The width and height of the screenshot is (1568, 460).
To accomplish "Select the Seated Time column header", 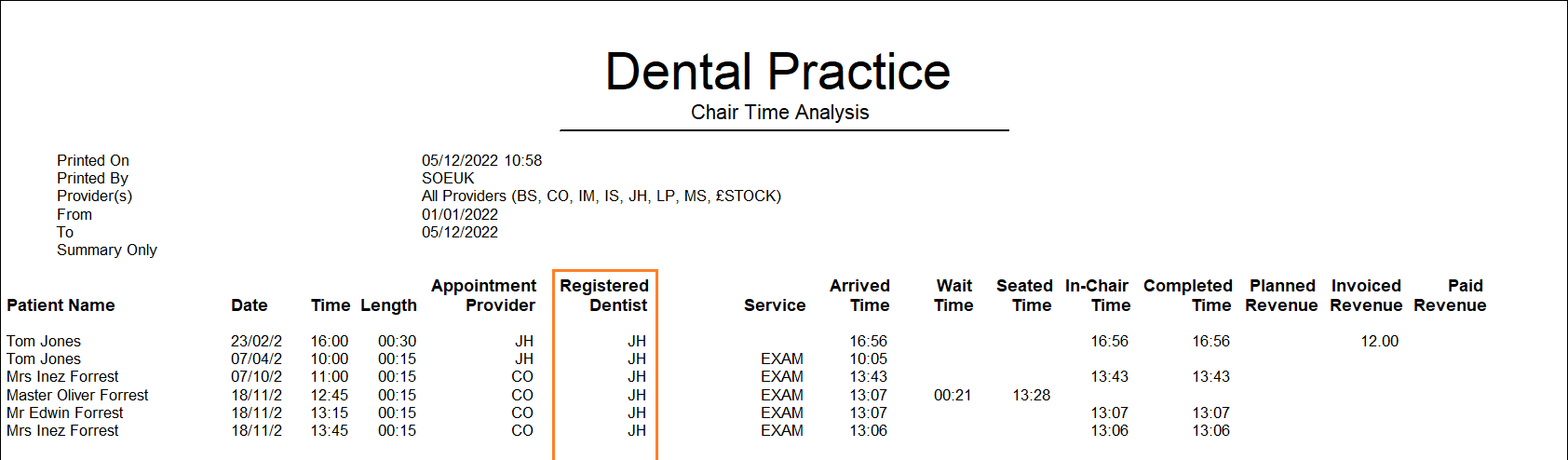I will point(1024,295).
